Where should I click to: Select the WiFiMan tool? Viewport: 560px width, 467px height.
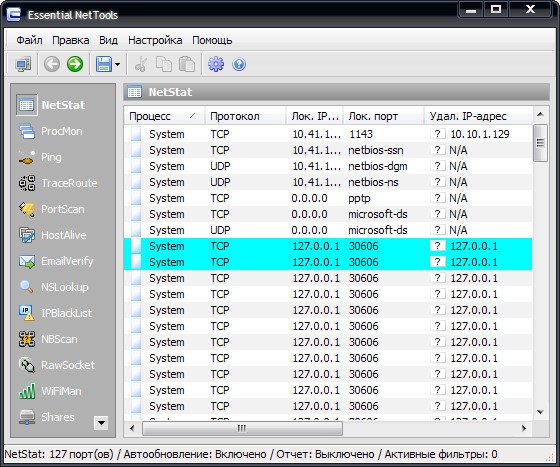tap(50, 391)
